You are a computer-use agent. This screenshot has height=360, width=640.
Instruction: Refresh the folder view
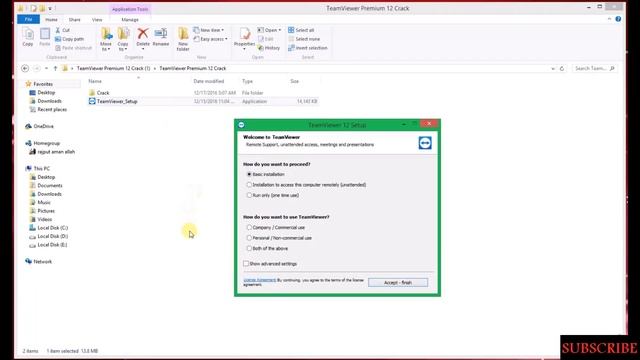coord(562,69)
